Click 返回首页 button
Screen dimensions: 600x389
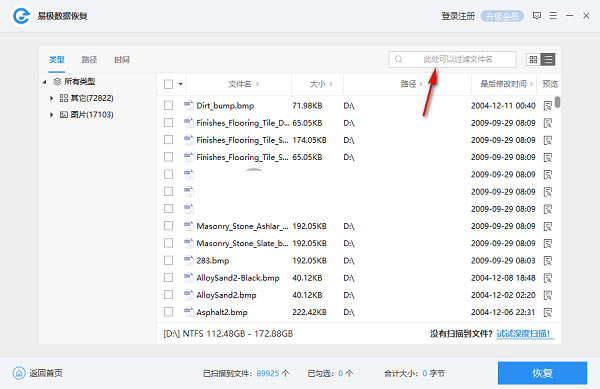click(38, 373)
